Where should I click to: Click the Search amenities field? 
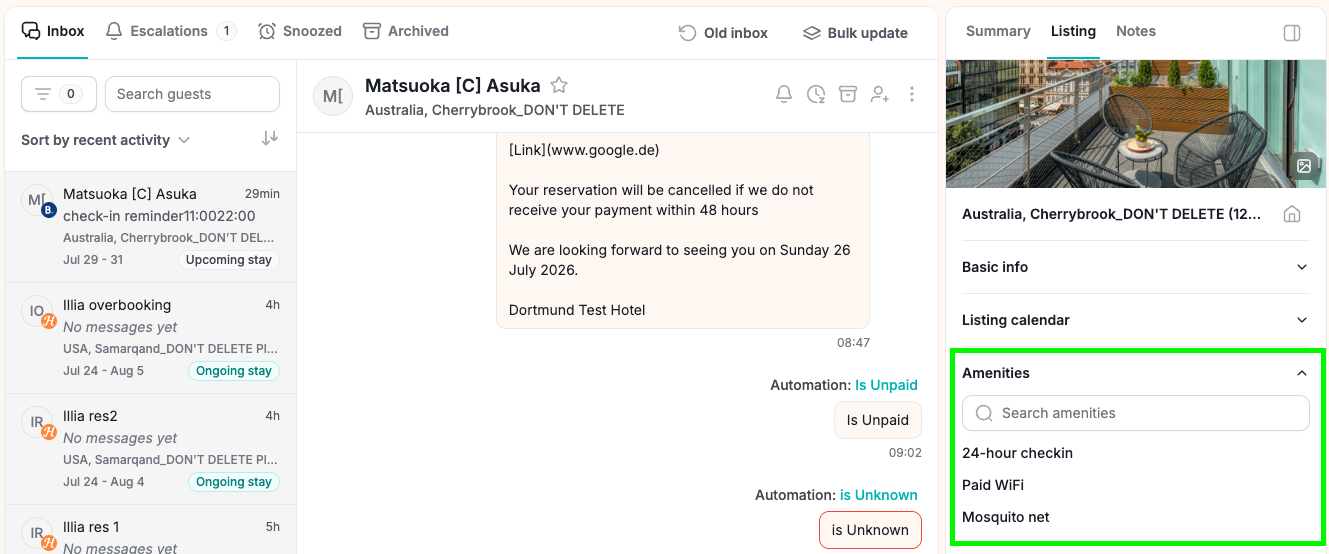(1136, 413)
